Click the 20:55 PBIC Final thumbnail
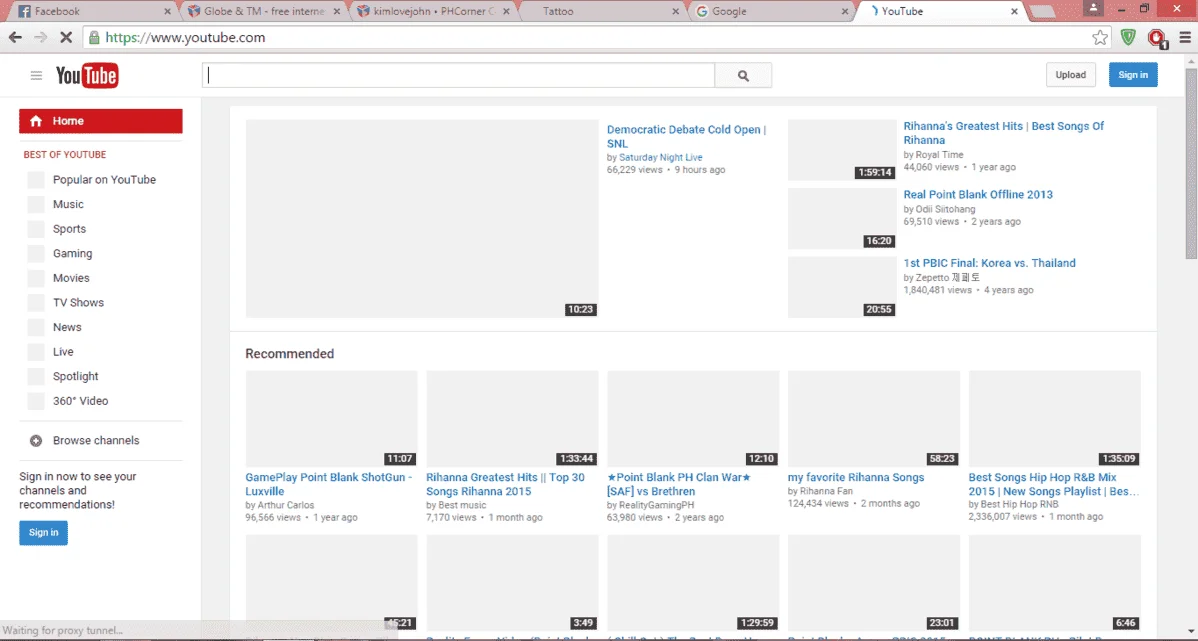This screenshot has width=1198, height=641. pos(842,287)
